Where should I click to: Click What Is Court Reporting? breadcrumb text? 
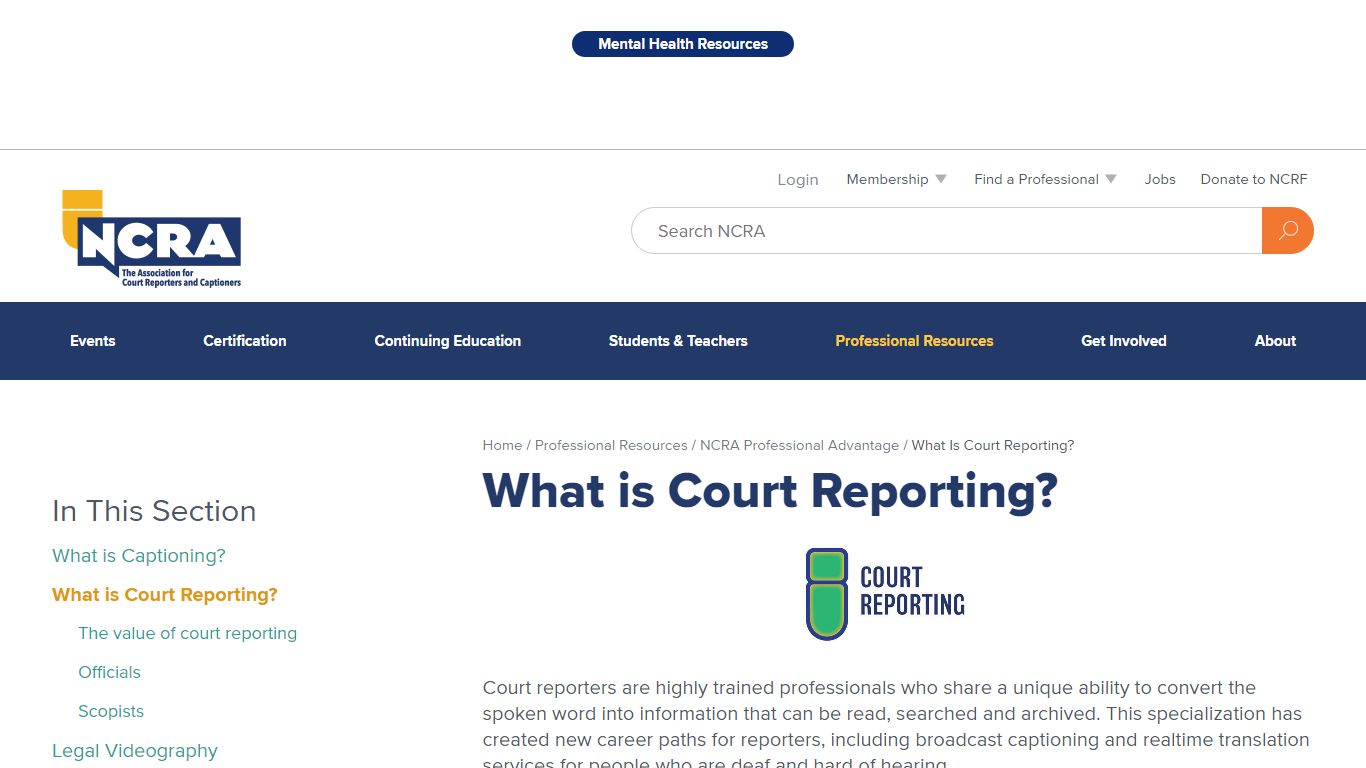click(x=993, y=445)
